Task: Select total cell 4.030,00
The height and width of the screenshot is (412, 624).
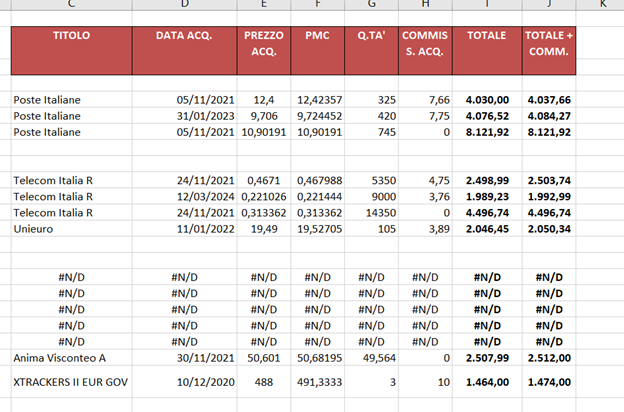Action: click(487, 100)
